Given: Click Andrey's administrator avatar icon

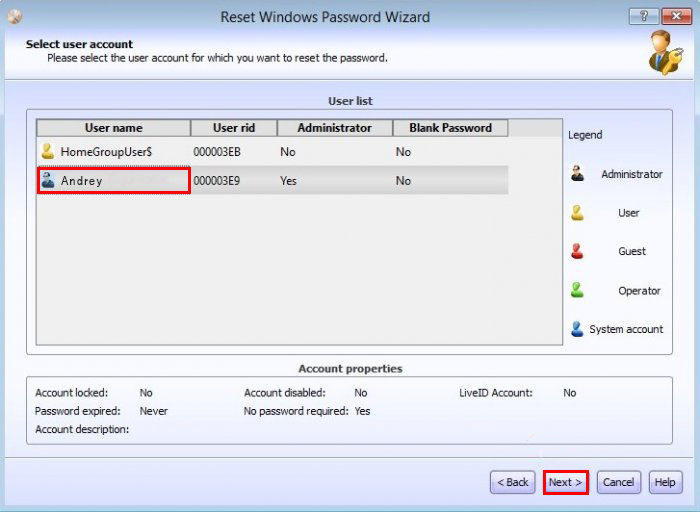Looking at the screenshot, I should 47,180.
